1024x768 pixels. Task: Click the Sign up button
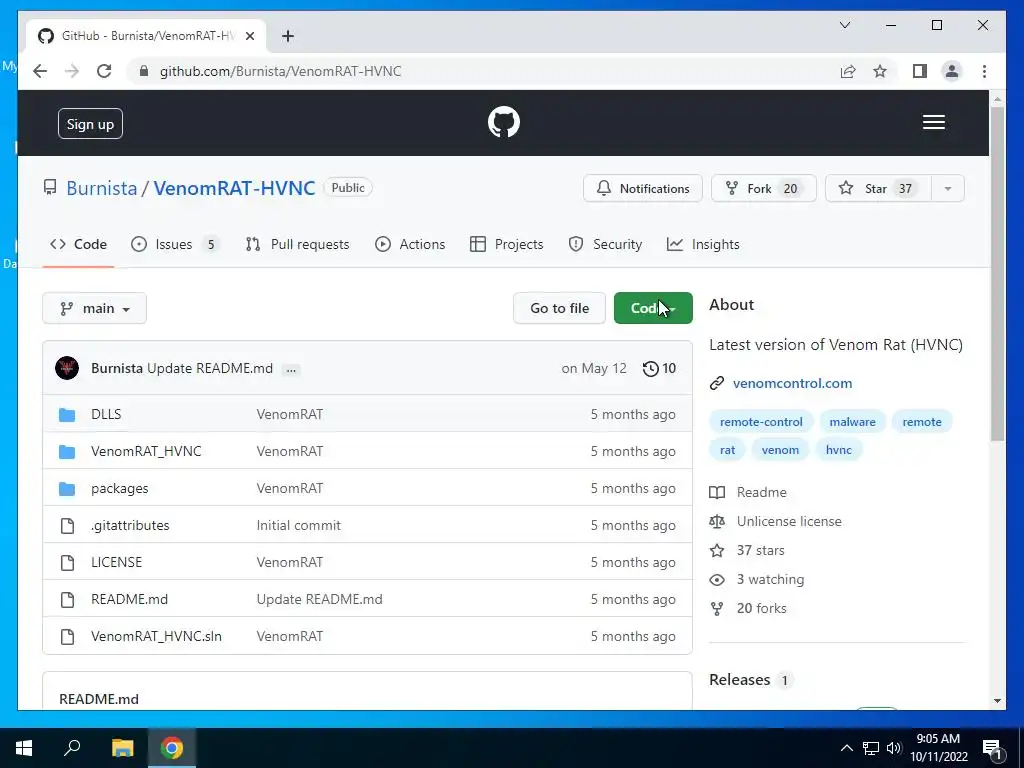coord(90,124)
